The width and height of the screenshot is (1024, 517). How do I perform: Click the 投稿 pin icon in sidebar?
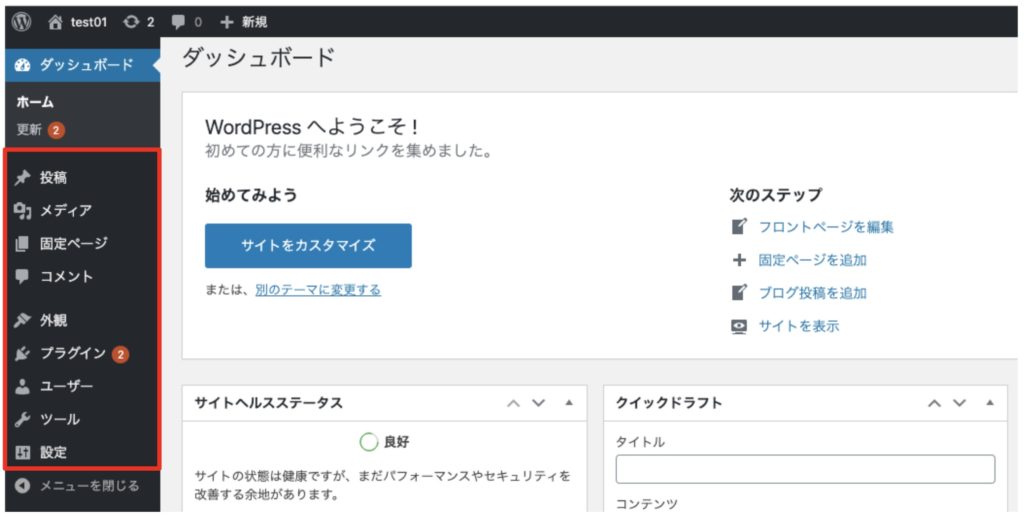point(23,178)
